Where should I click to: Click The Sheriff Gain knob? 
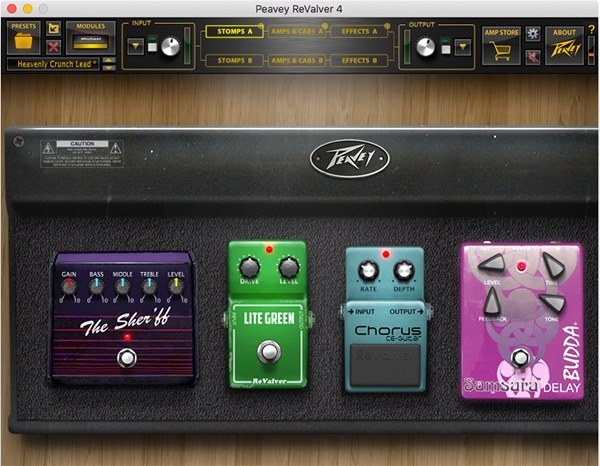point(69,287)
